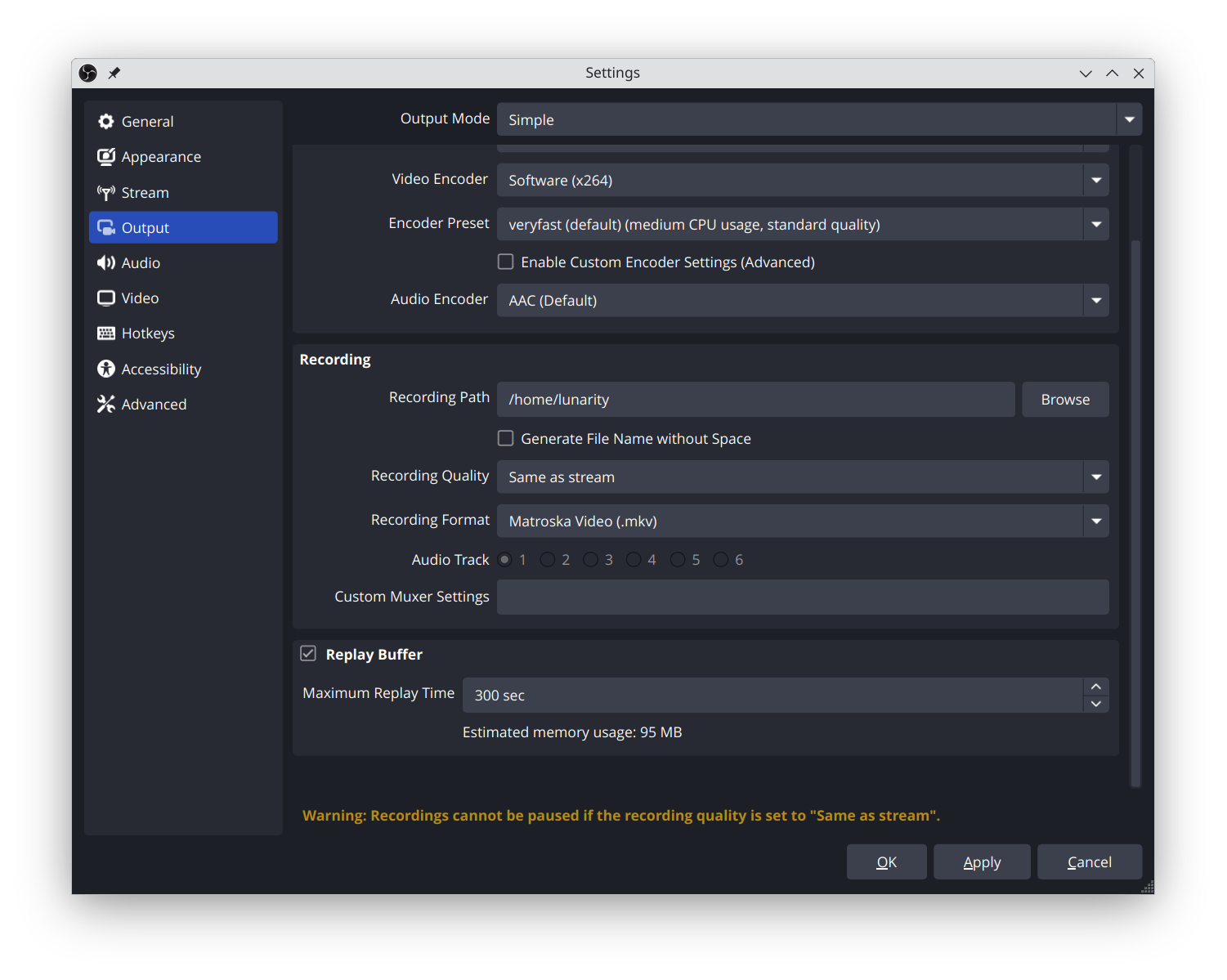Viewport: 1227px width, 980px height.
Task: Apply the current settings
Action: [x=982, y=861]
